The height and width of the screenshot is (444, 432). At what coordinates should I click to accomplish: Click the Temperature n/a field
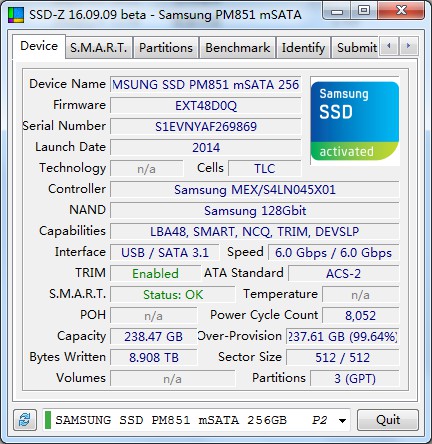[361, 295]
